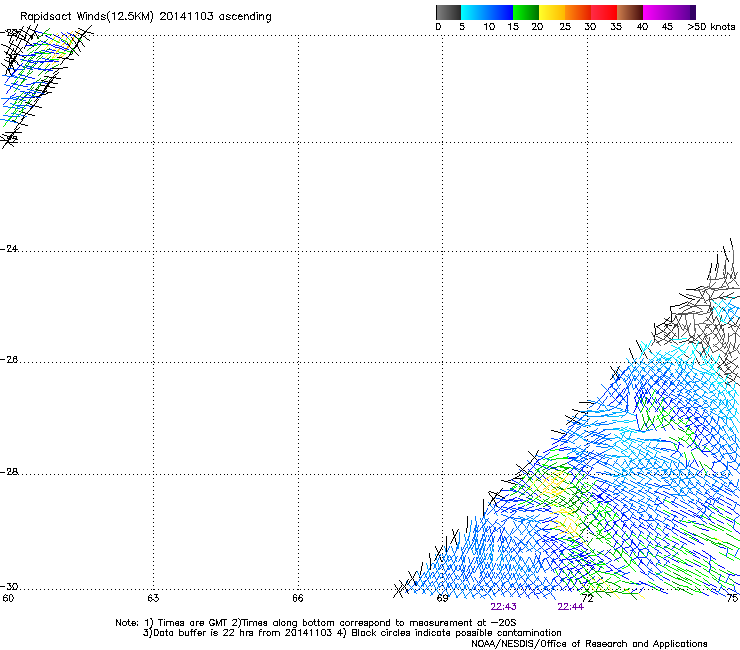This screenshot has width=740, height=650.
Task: Click the legend label '0'
Action: point(438,27)
